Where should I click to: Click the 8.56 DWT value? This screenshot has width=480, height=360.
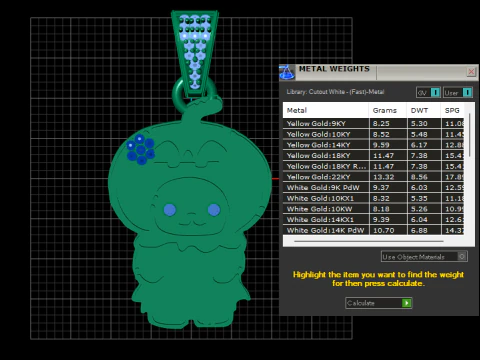419,177
